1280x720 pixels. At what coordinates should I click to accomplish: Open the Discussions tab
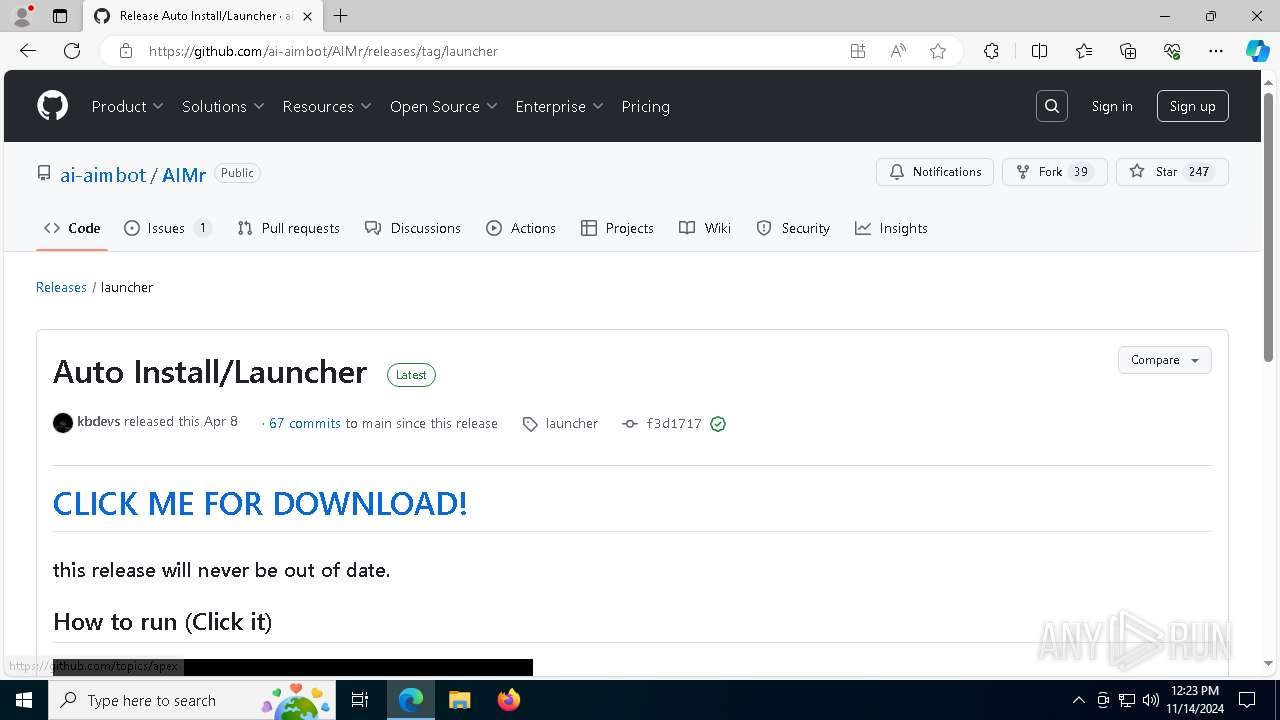click(413, 228)
